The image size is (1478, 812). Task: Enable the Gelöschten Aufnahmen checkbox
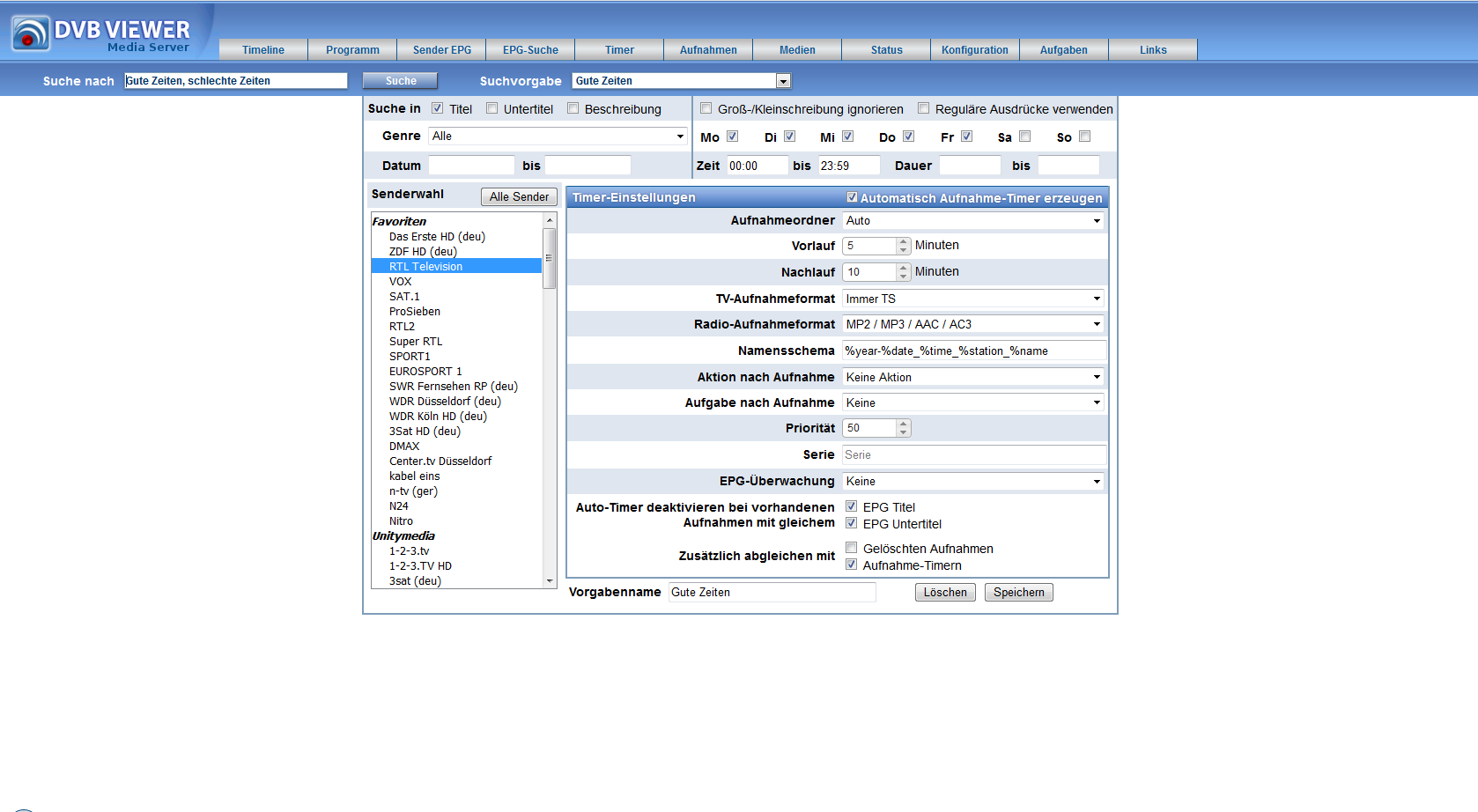pyautogui.click(x=851, y=548)
